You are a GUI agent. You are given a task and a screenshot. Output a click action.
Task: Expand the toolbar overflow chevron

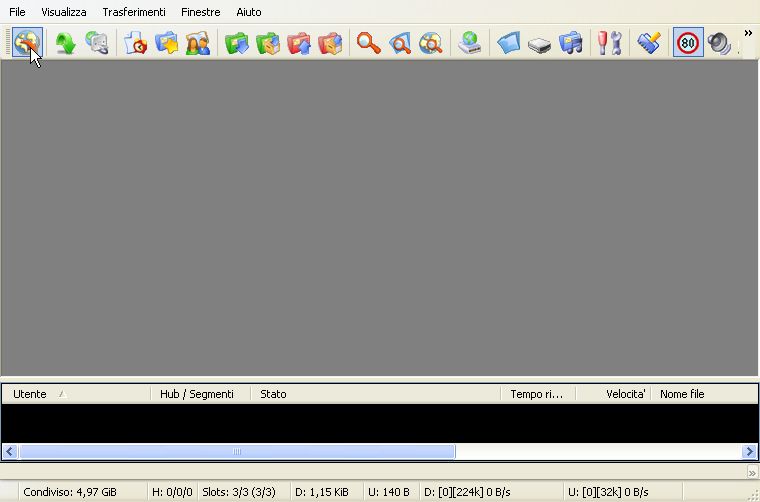[748, 33]
